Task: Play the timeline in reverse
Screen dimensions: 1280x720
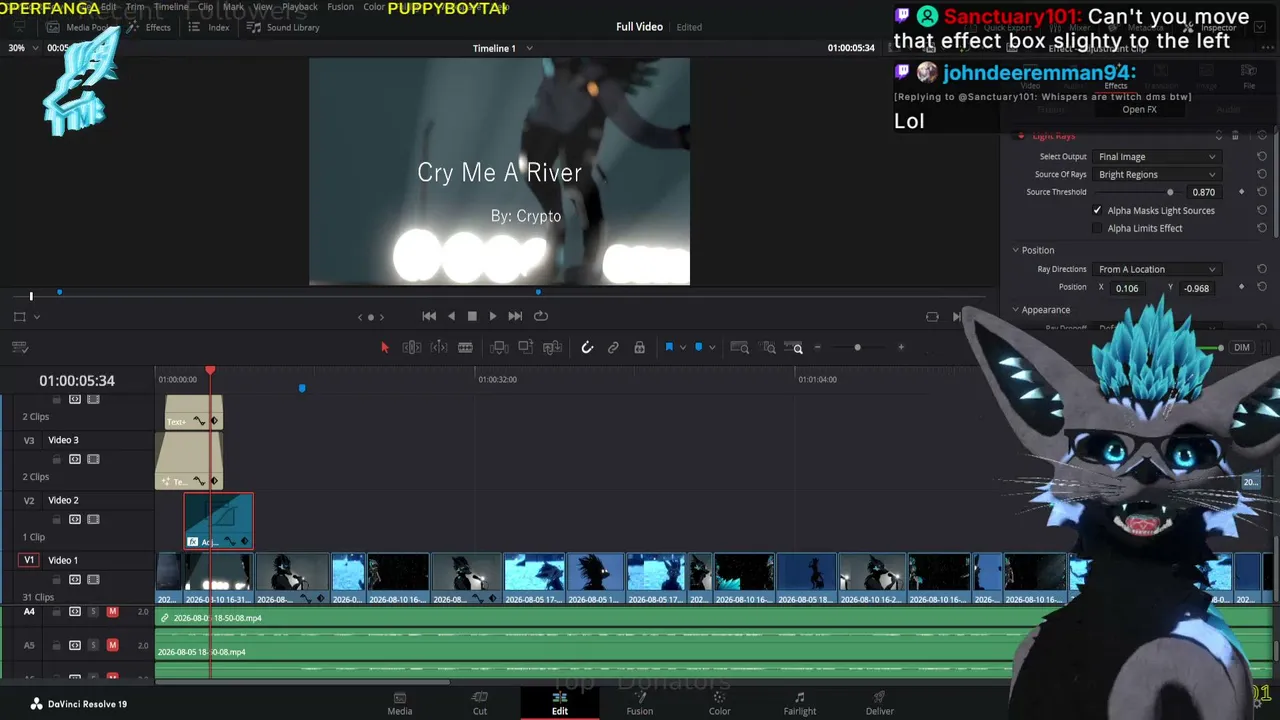Action: [x=451, y=316]
